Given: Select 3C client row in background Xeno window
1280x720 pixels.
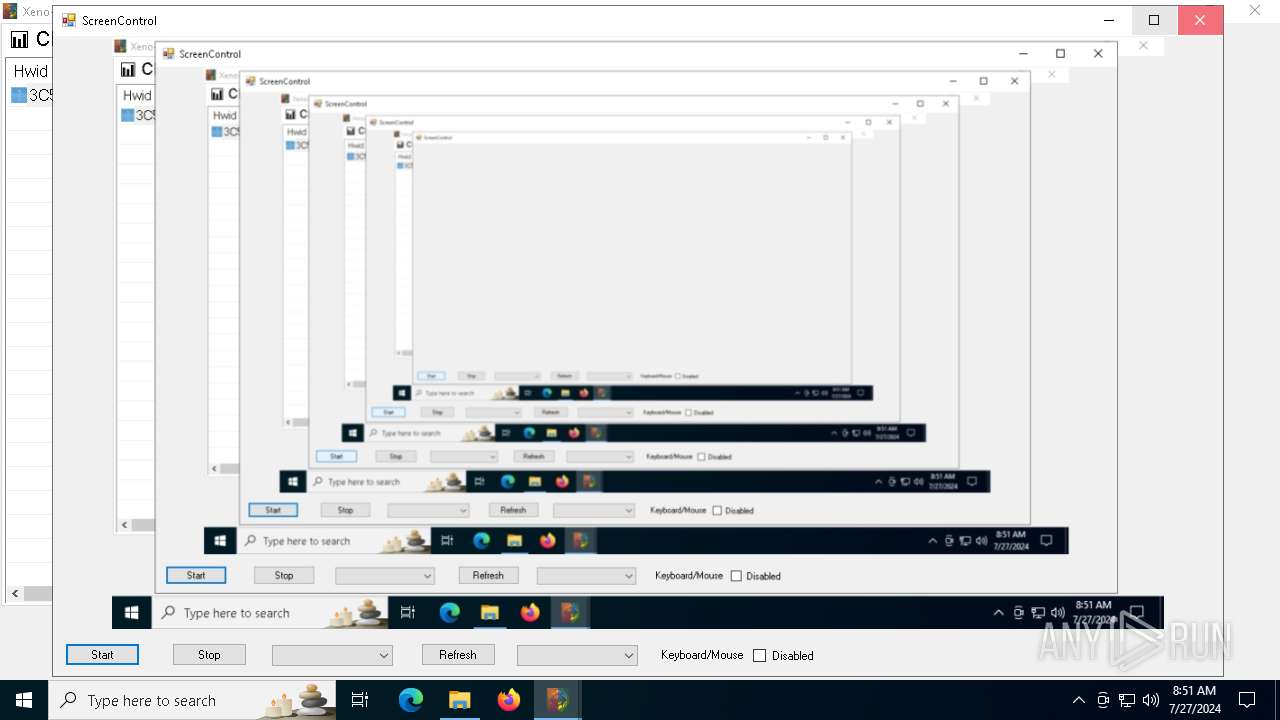Looking at the screenshot, I should (x=32, y=95).
